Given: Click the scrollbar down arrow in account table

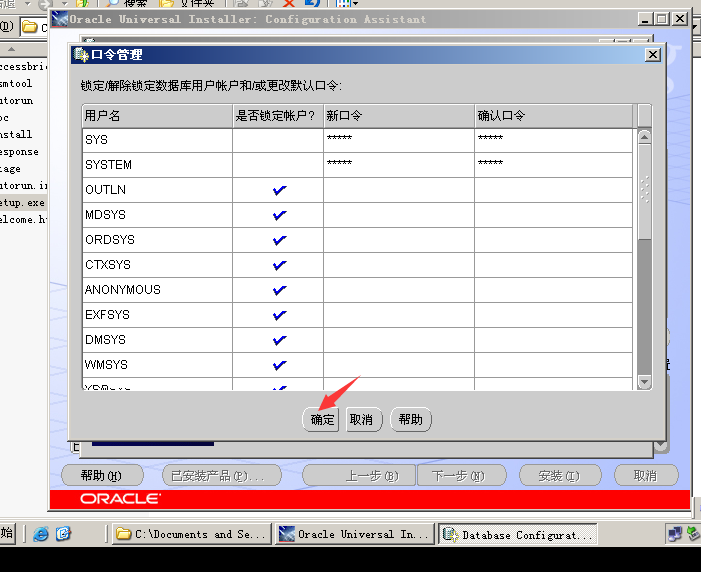Looking at the screenshot, I should (644, 382).
